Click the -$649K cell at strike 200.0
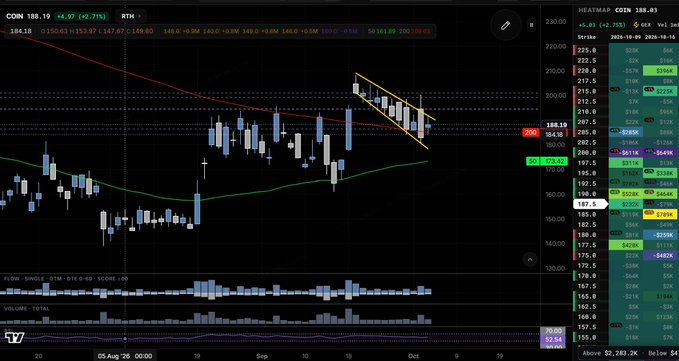Viewport: 679px width, 361px height. [660, 153]
